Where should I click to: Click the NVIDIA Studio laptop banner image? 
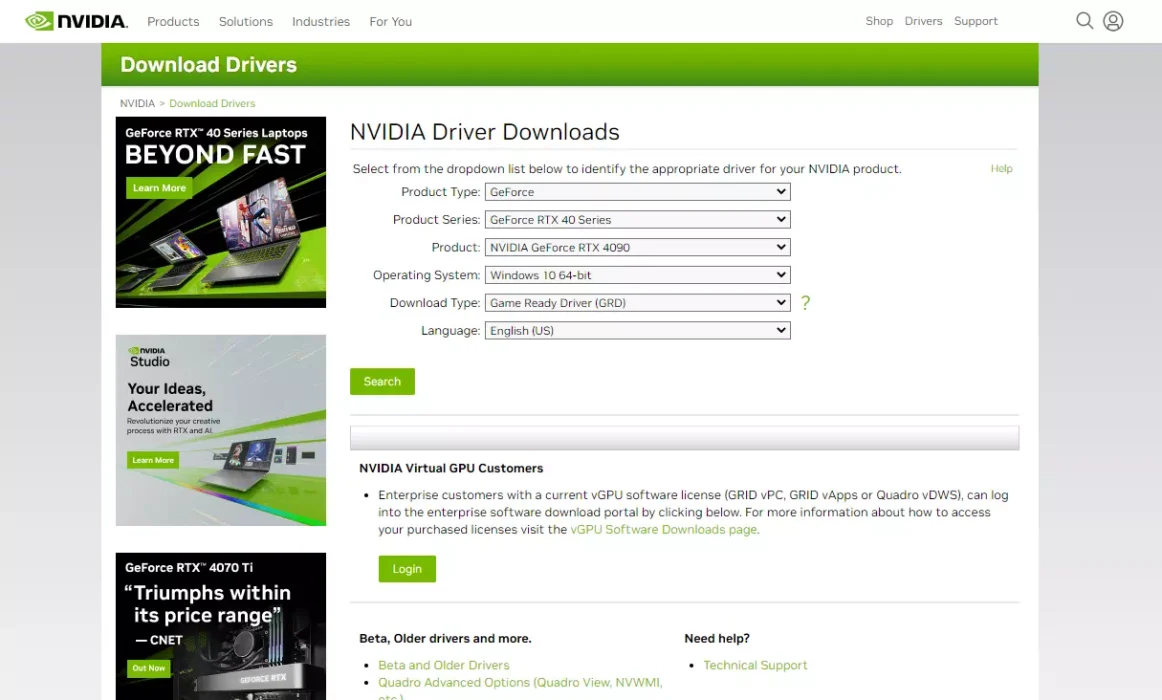[x=221, y=430]
